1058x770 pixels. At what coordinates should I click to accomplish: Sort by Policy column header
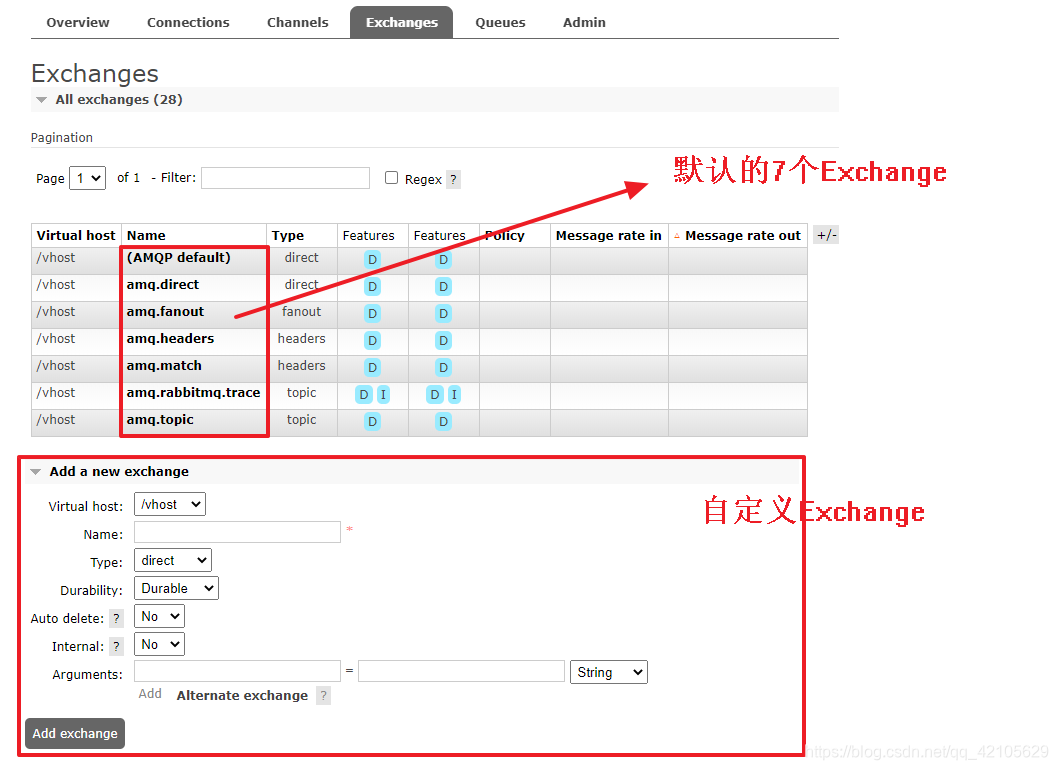(x=505, y=236)
